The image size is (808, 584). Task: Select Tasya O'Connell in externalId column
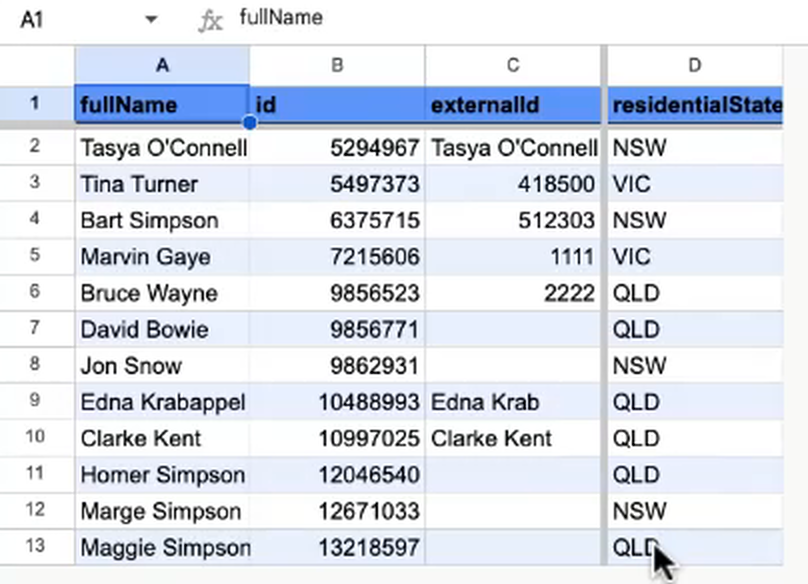(x=513, y=148)
